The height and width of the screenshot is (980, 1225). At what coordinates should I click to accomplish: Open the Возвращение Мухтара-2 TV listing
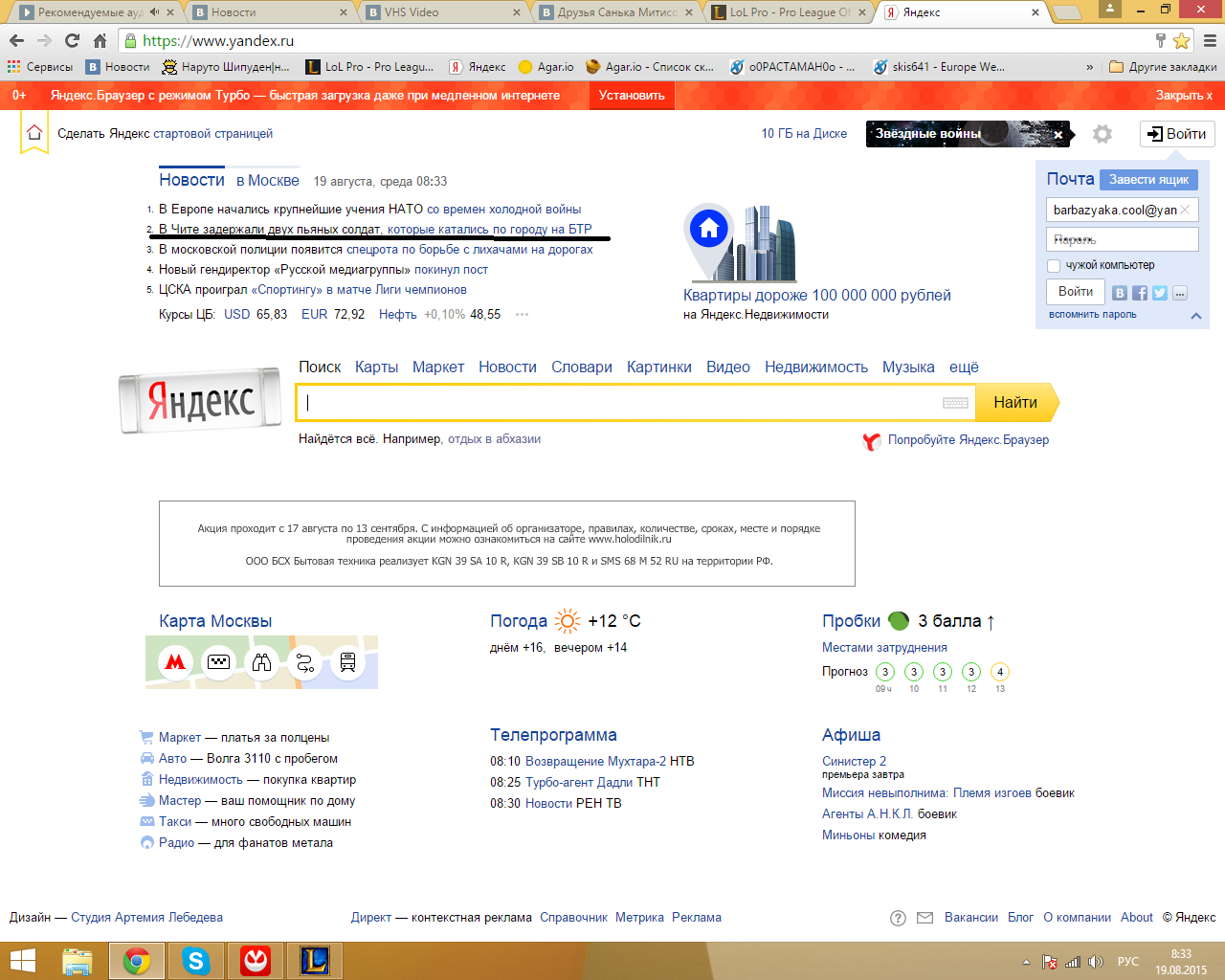(x=595, y=762)
